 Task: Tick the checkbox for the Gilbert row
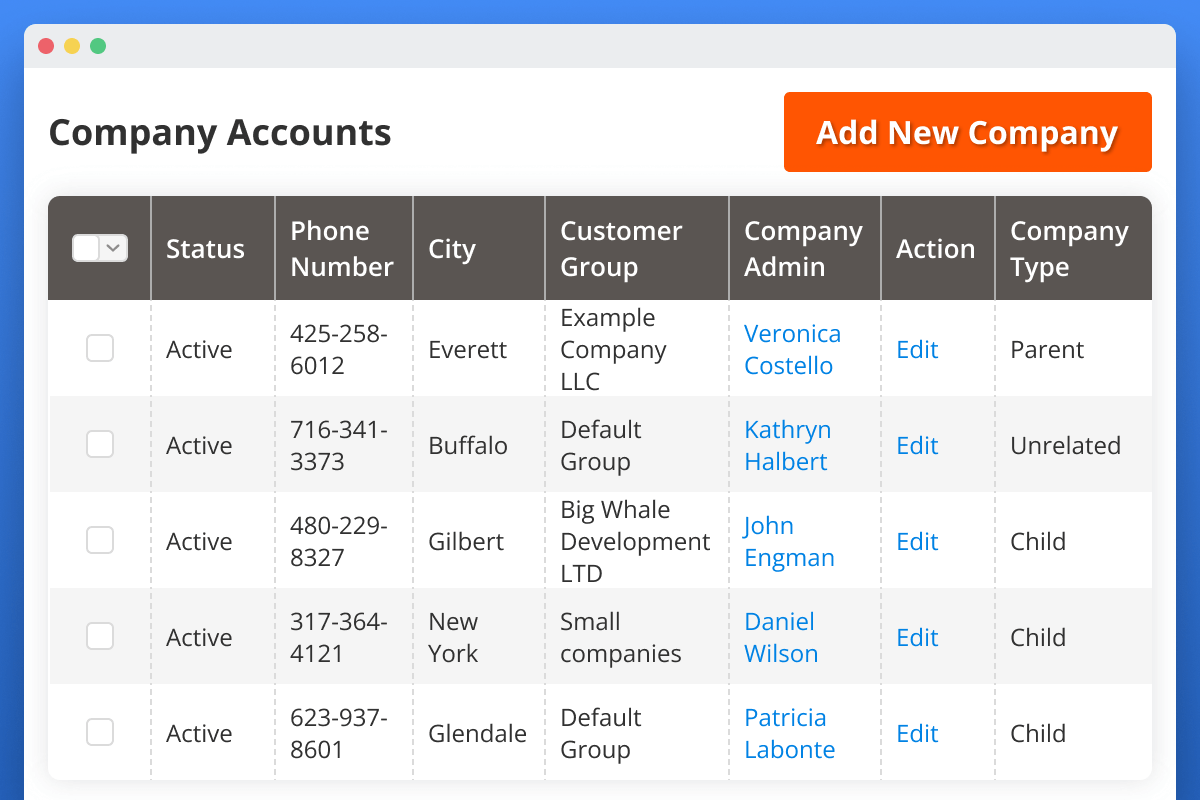point(100,541)
